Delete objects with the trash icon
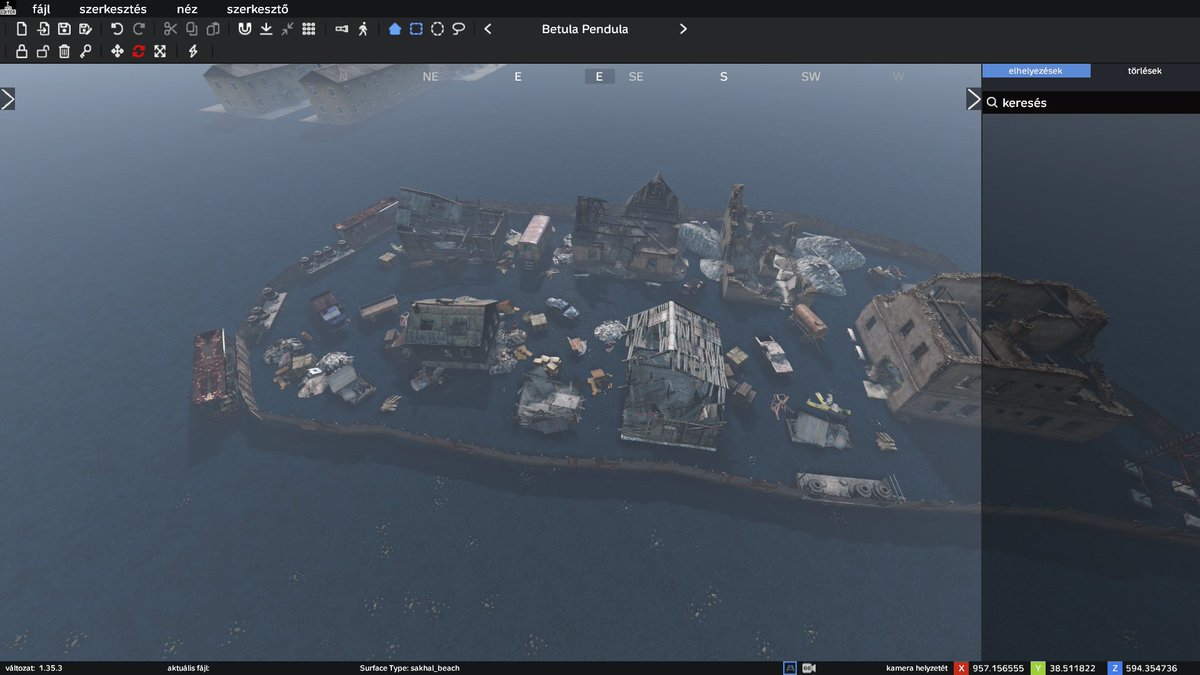This screenshot has height=675, width=1200. pyautogui.click(x=64, y=51)
